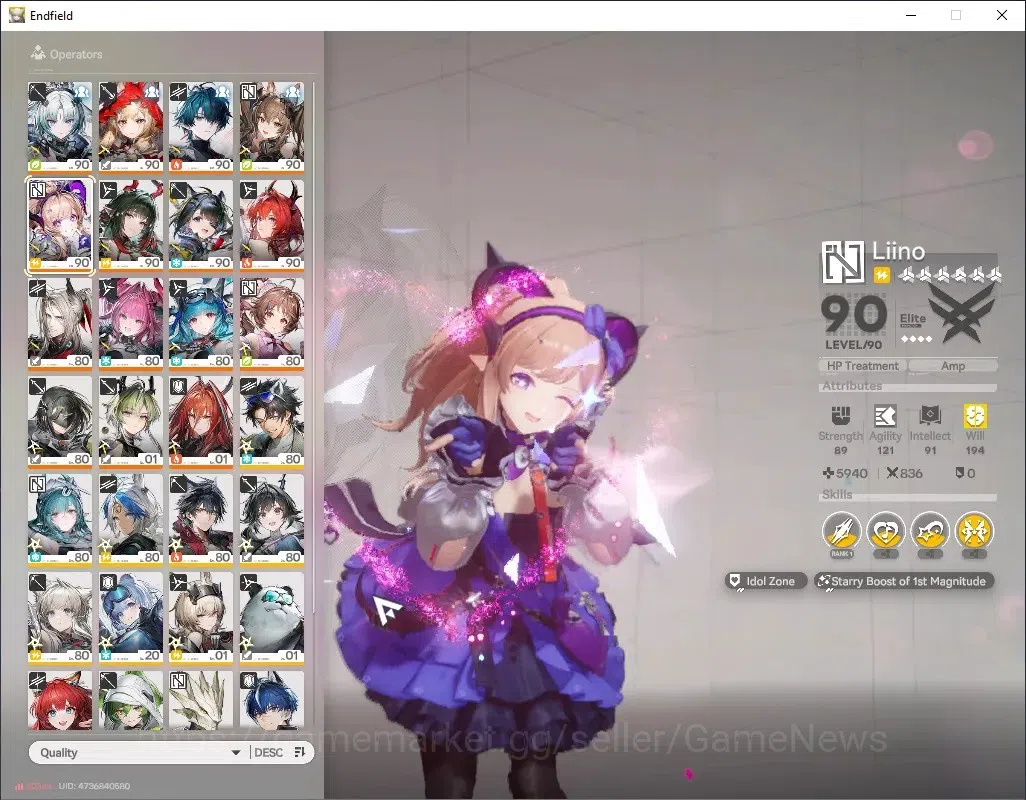Click the Agility attribute icon
1026x800 pixels.
click(885, 416)
